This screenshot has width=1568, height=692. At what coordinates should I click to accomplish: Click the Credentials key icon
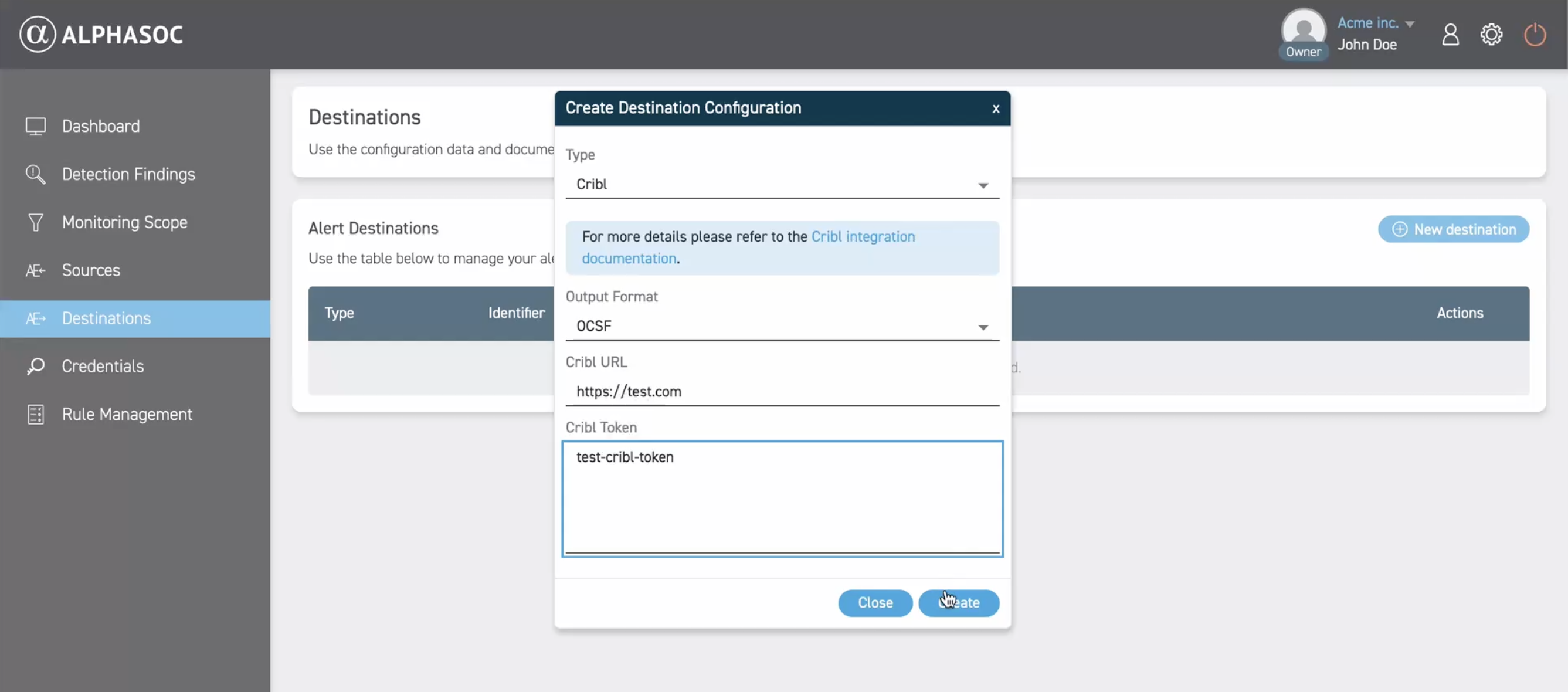[x=35, y=366]
